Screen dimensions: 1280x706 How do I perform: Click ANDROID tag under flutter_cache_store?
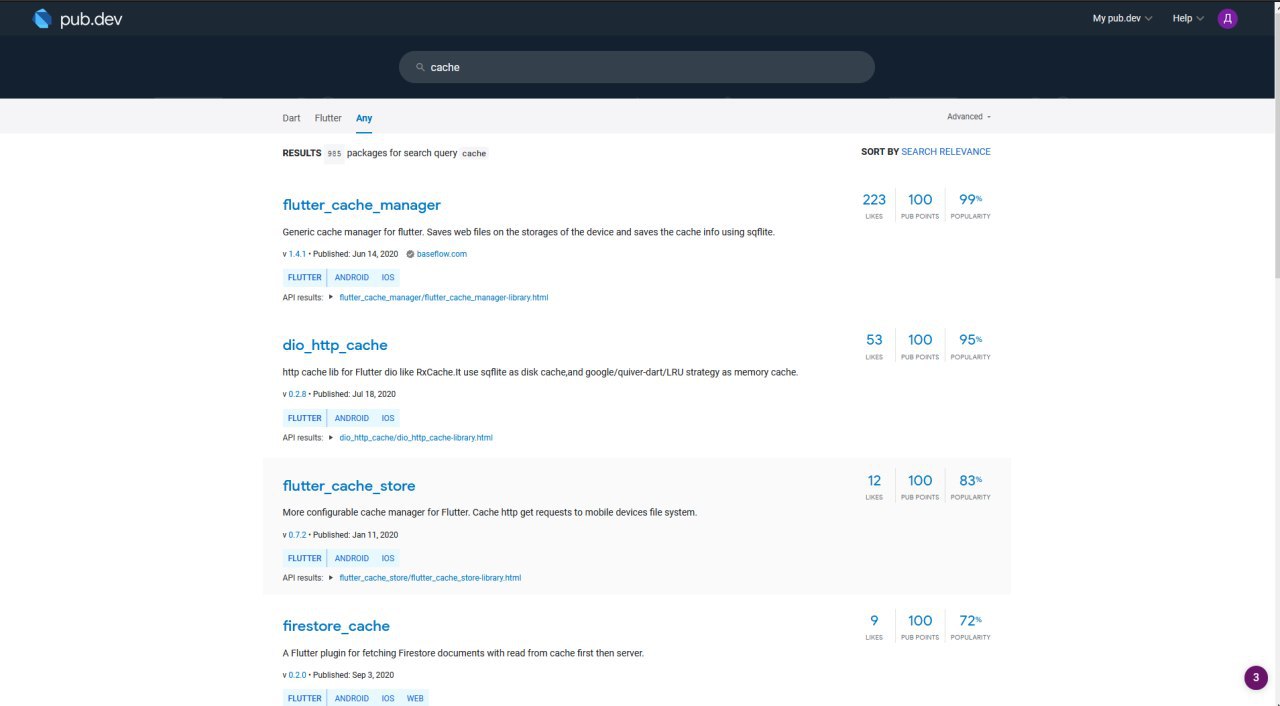(352, 558)
